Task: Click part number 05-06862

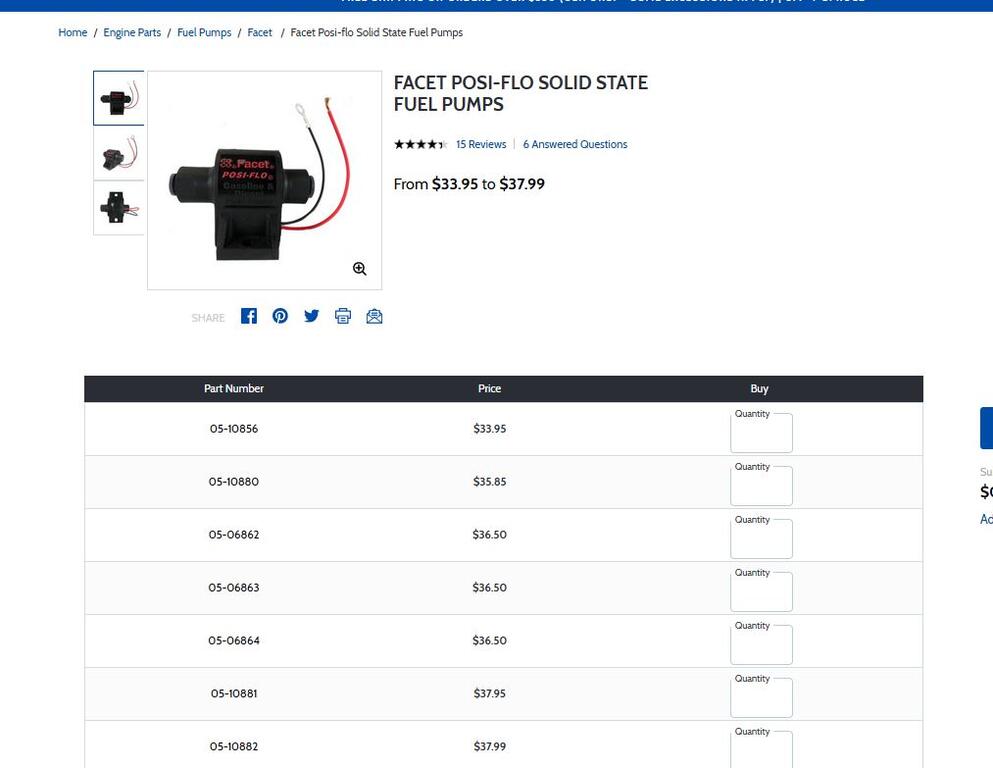Action: pyautogui.click(x=234, y=534)
